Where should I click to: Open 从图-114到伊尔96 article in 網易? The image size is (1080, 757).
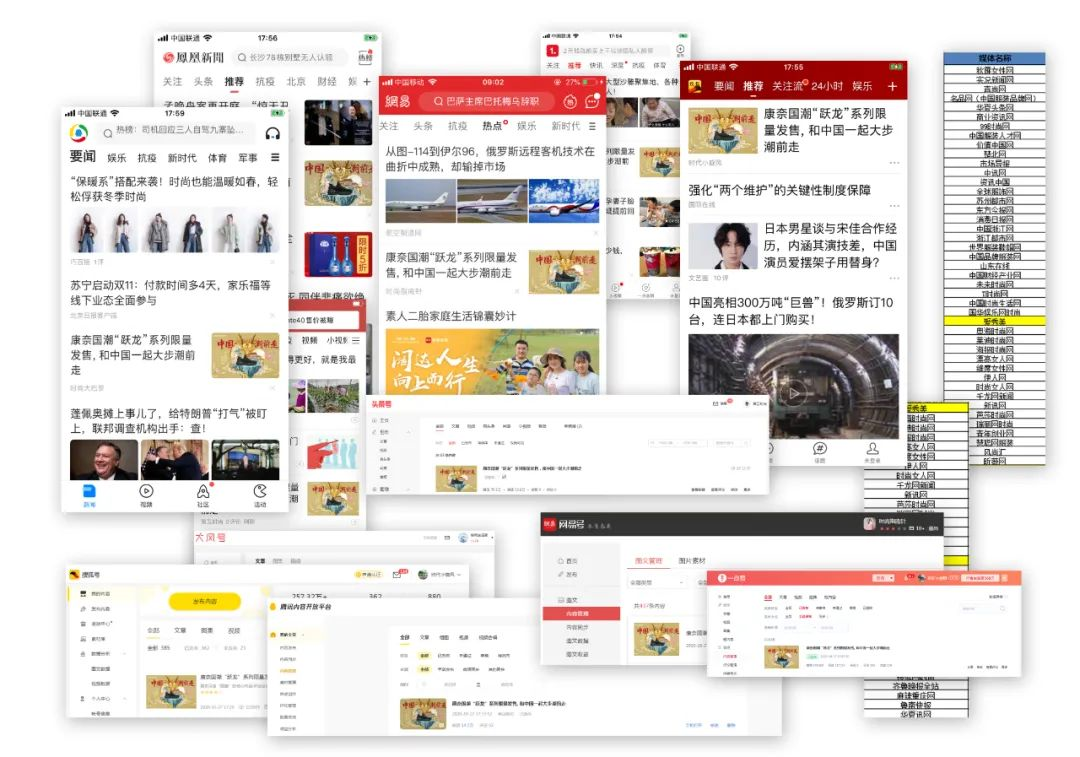(490, 159)
